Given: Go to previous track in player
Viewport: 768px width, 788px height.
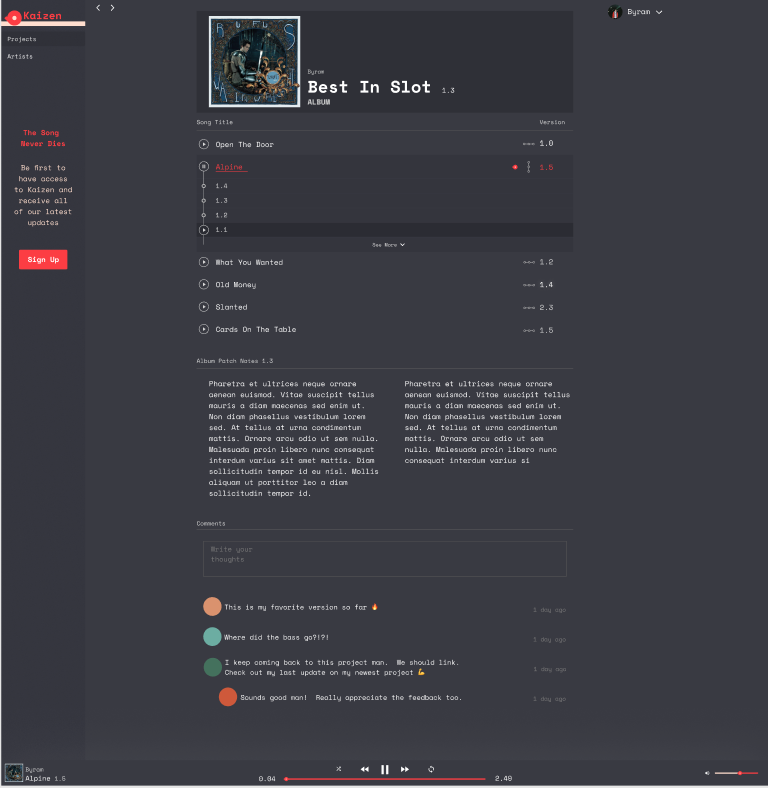Looking at the screenshot, I should (x=365, y=769).
